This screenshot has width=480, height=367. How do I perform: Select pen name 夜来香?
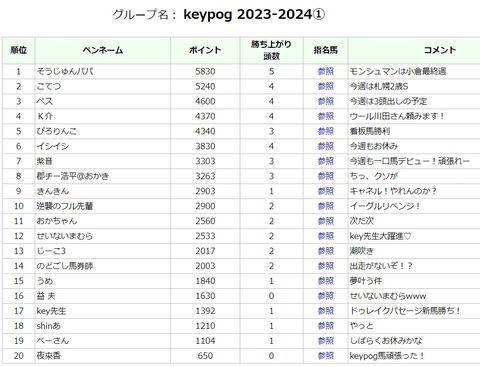pyautogui.click(x=49, y=356)
